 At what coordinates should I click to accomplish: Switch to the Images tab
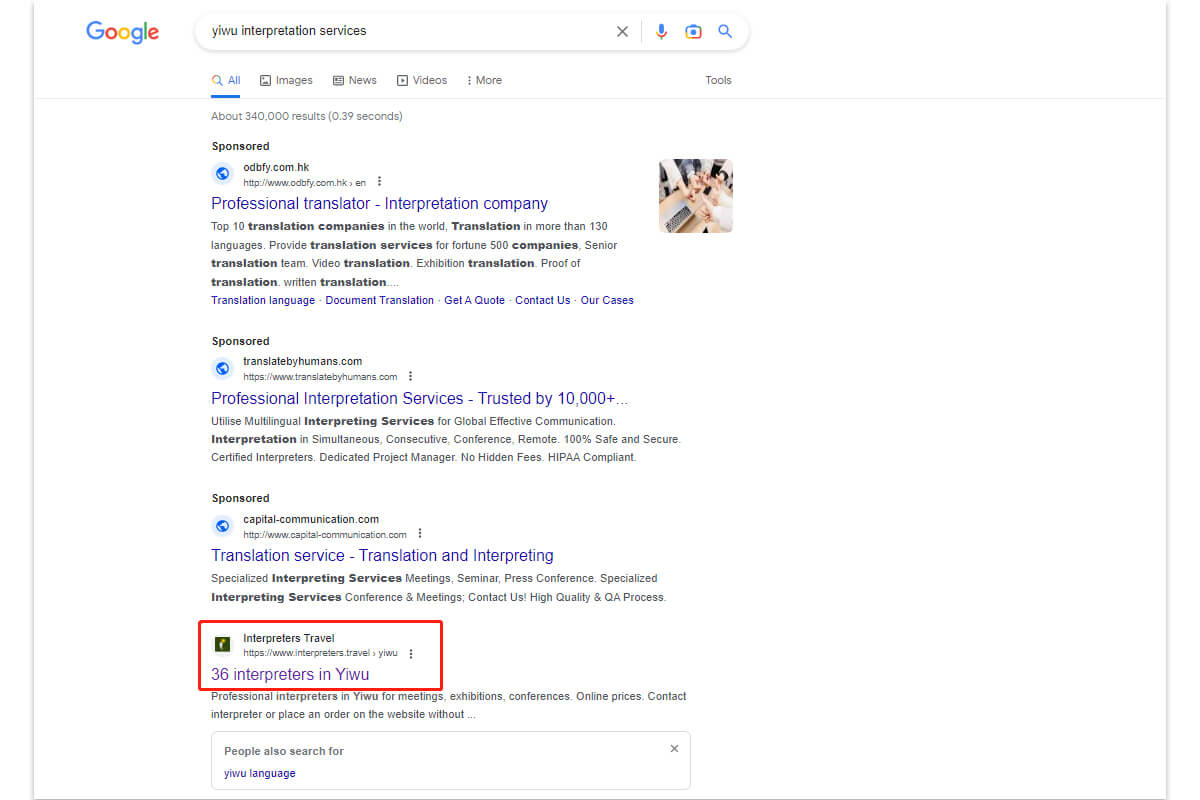pos(286,80)
